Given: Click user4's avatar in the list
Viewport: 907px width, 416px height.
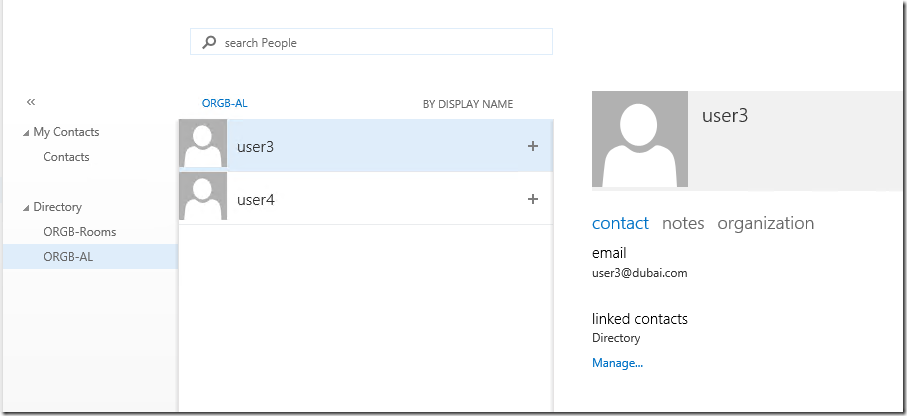Looking at the screenshot, I should coord(203,196).
